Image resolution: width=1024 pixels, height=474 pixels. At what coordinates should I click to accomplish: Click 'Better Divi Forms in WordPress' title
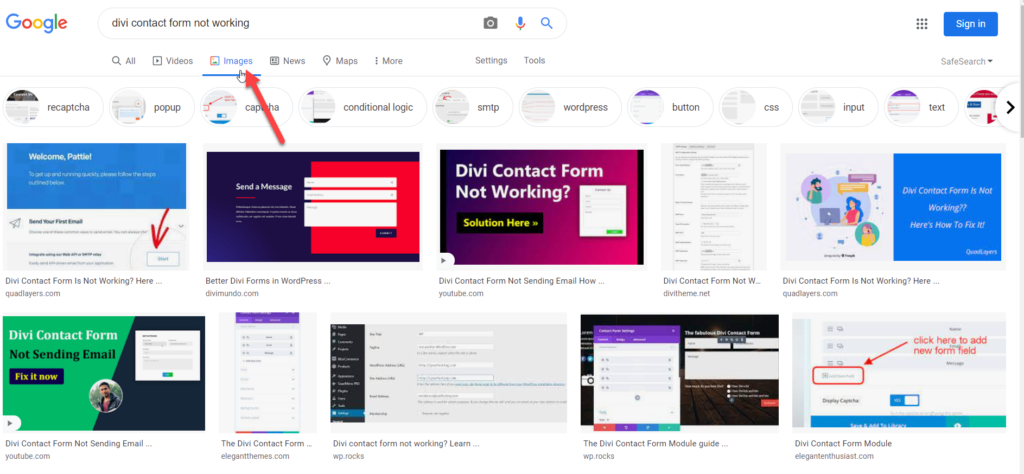pos(268,281)
